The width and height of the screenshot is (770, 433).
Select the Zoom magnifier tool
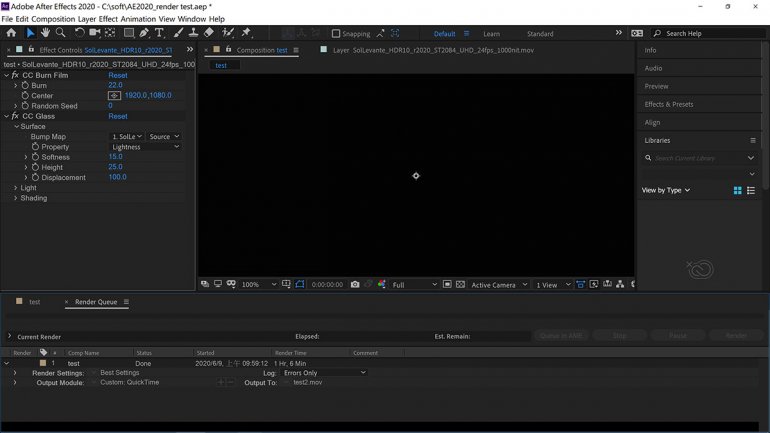pyautogui.click(x=61, y=33)
